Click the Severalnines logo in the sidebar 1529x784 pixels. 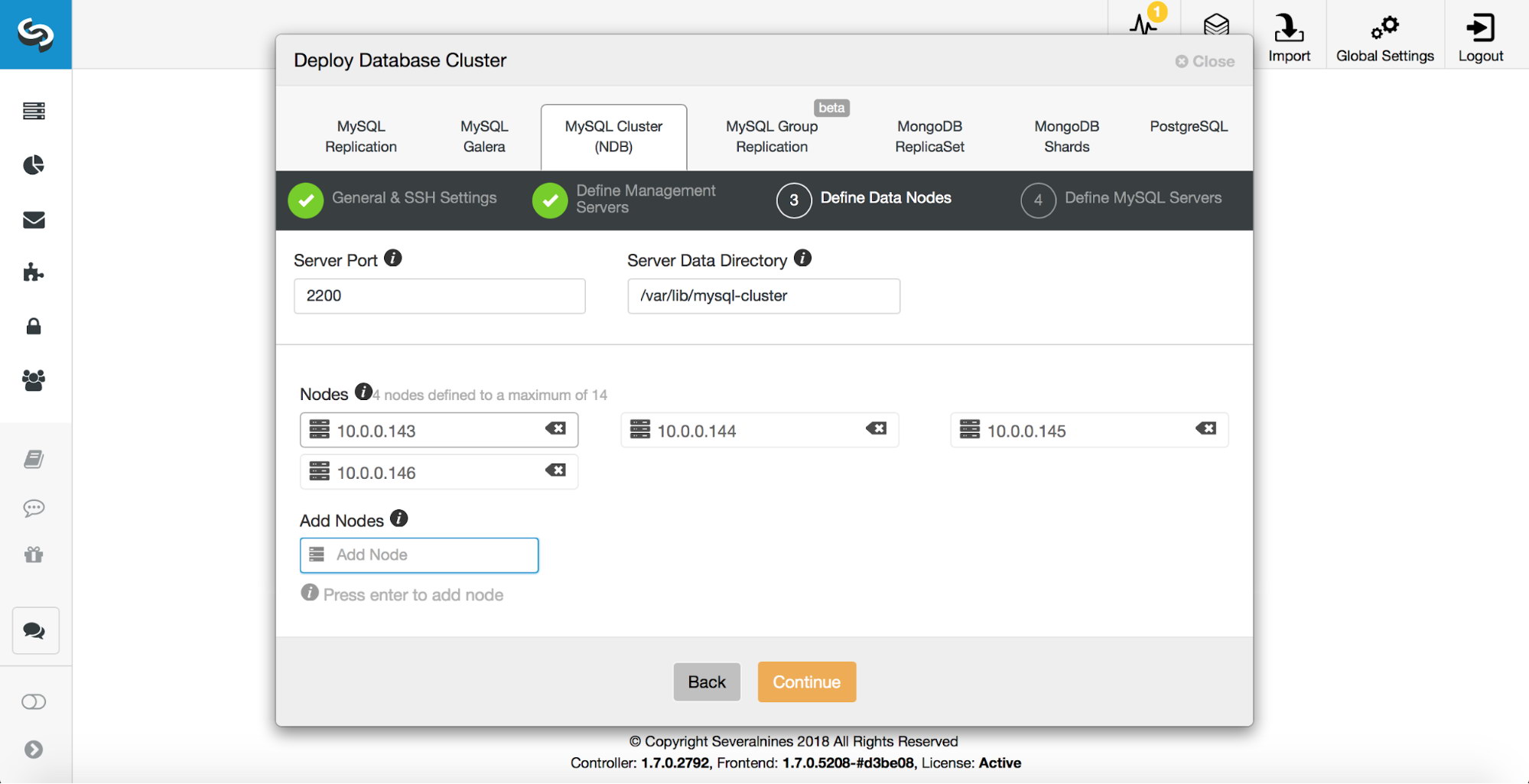tap(35, 34)
